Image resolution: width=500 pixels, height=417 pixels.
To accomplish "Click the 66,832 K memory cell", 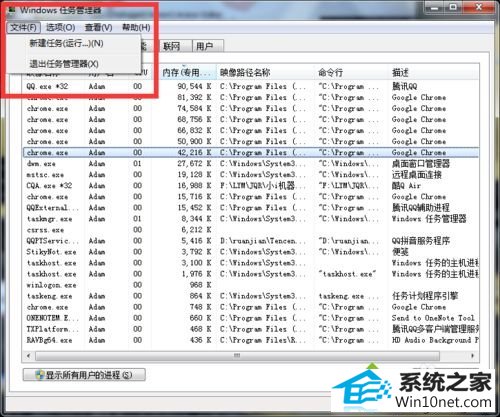I will click(194, 130).
